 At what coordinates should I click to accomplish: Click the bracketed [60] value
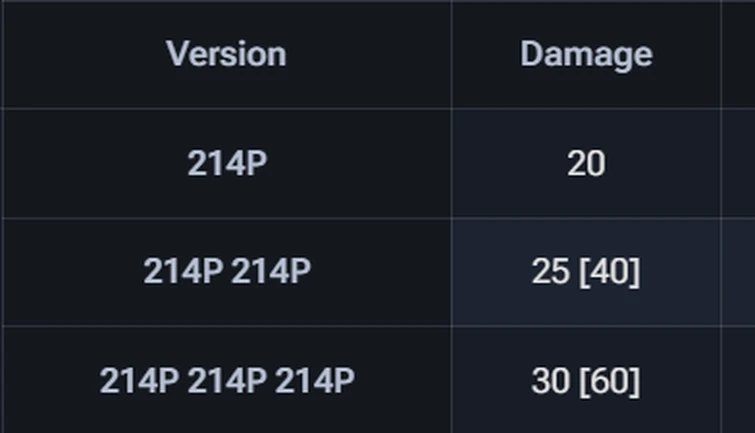(610, 381)
